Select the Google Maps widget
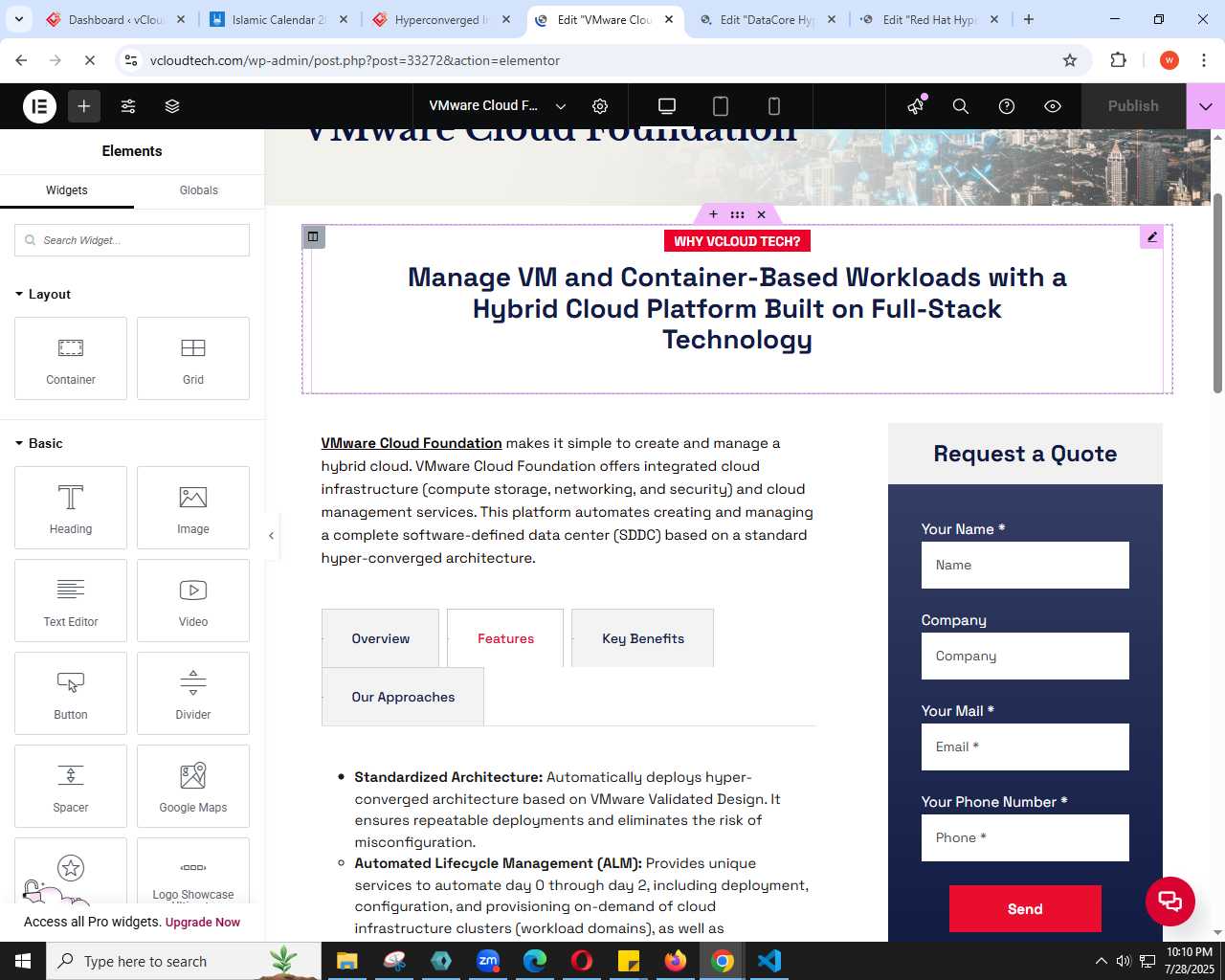This screenshot has width=1225, height=980. click(193, 787)
